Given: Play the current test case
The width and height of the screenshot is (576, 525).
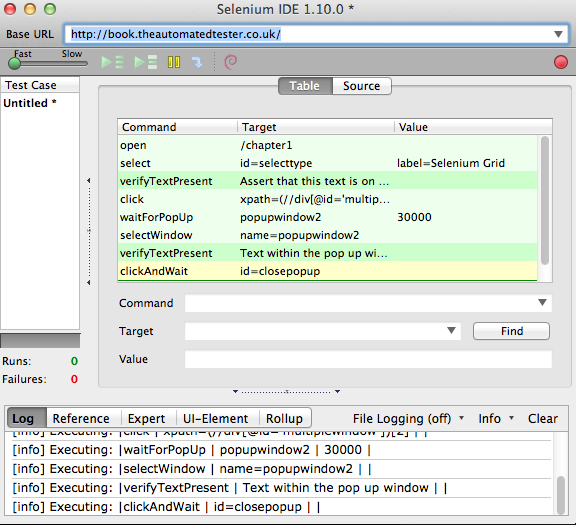Looking at the screenshot, I should 145,62.
